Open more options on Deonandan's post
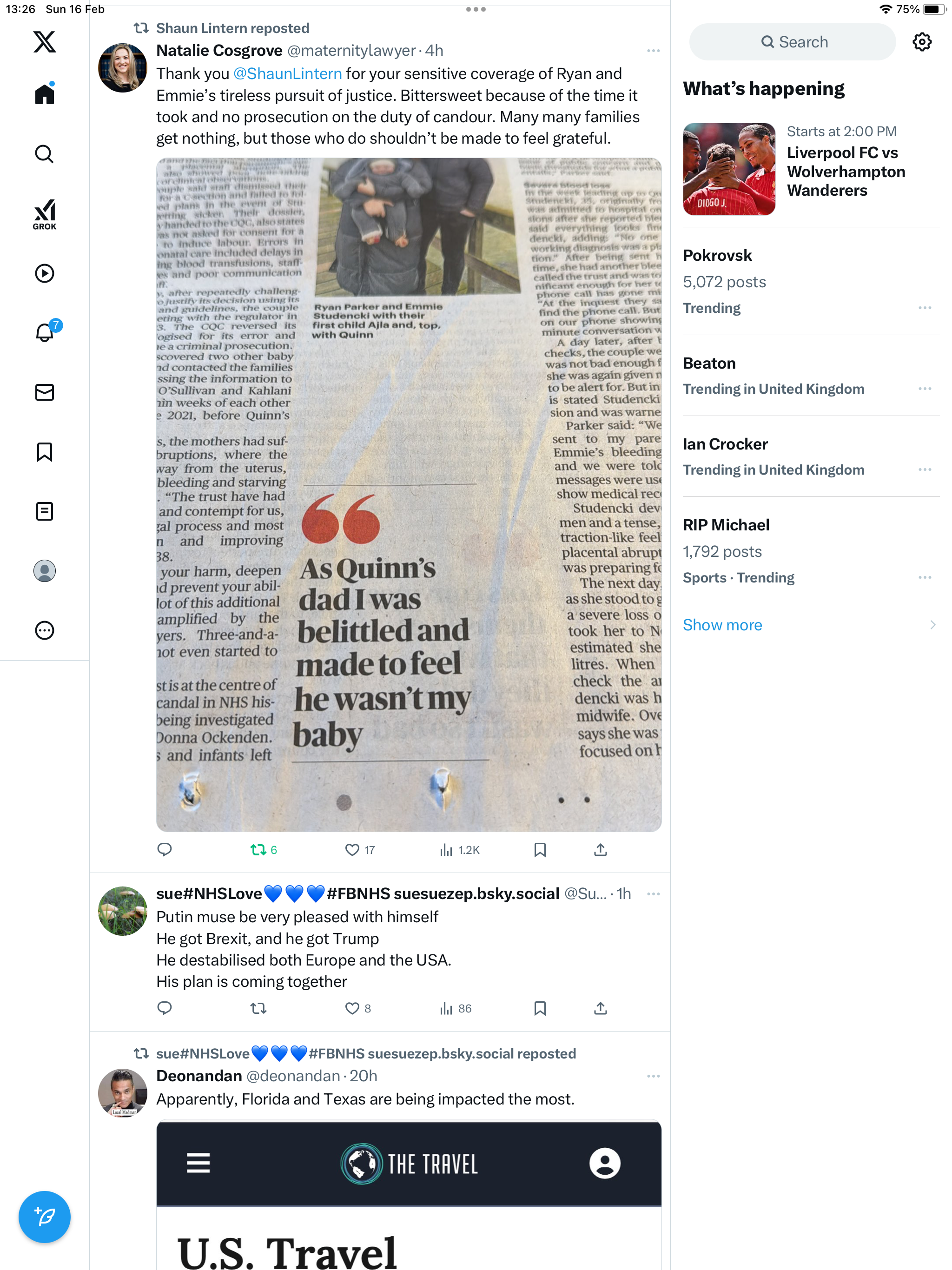The height and width of the screenshot is (1270, 952). 653,1076
